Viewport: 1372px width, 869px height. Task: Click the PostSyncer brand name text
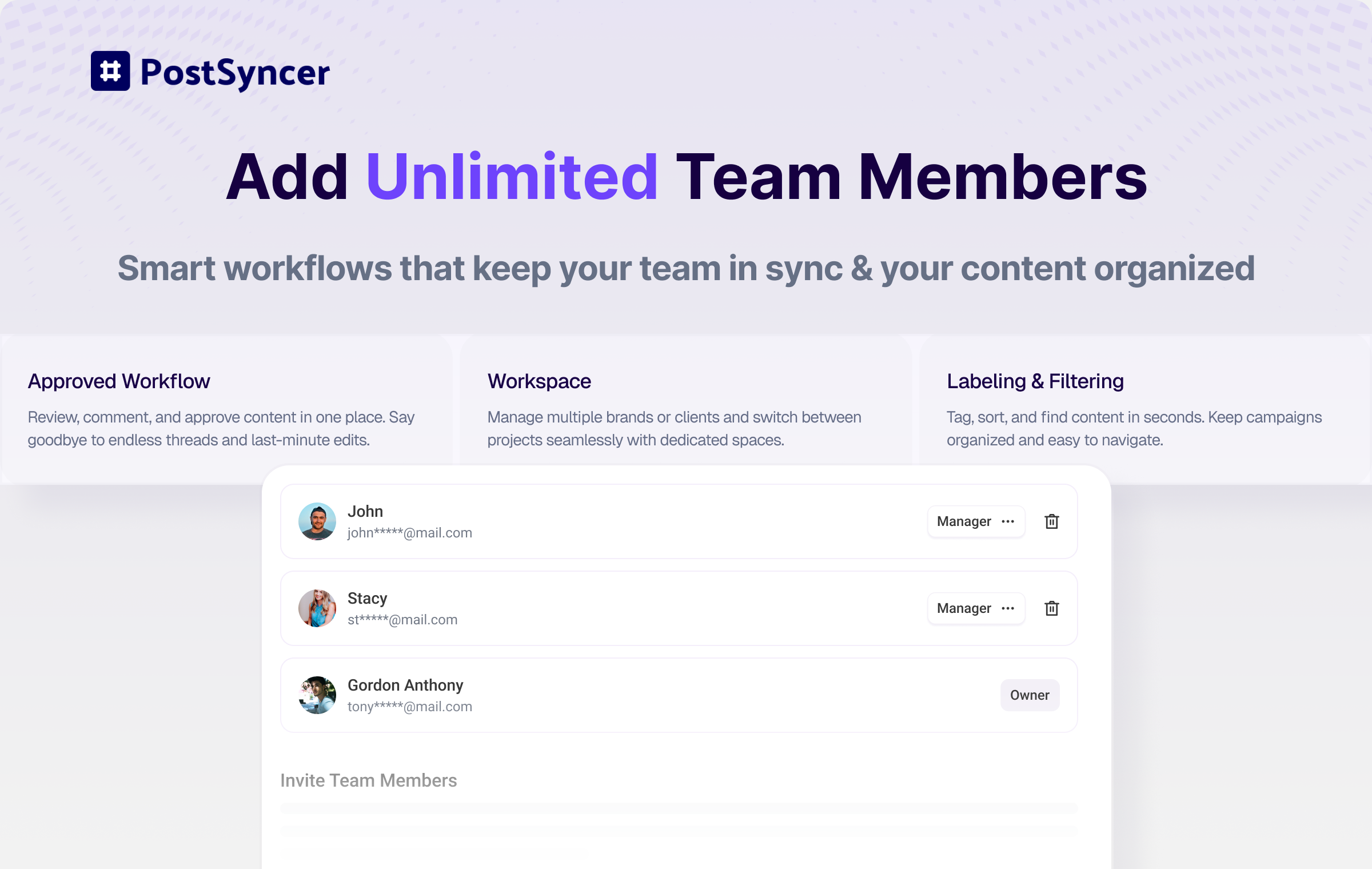235,73
